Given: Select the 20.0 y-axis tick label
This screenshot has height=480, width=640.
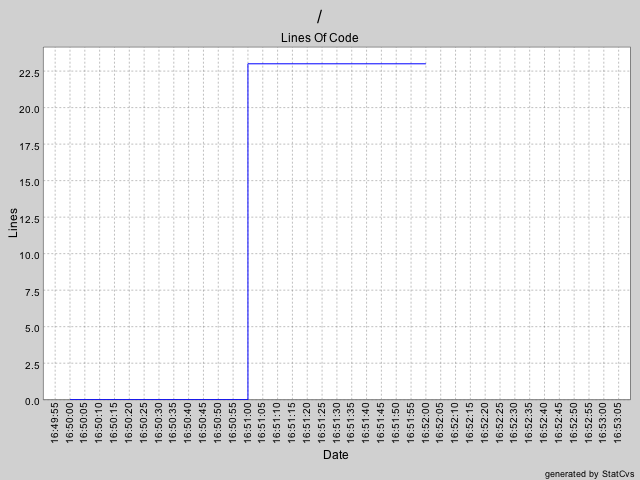Looking at the screenshot, I should [29, 109].
